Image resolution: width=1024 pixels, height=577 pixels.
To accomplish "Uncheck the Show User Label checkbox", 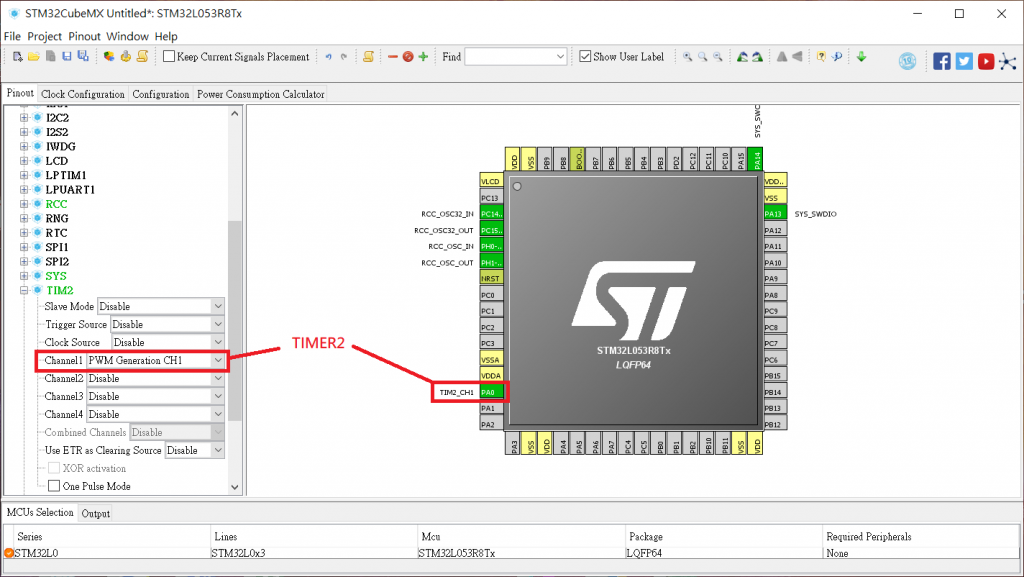I will tap(585, 57).
